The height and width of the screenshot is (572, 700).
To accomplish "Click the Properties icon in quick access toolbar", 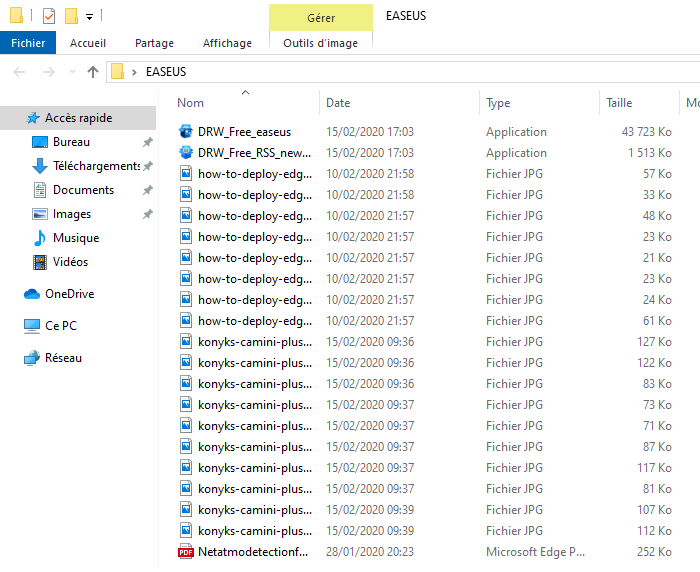I will pos(49,16).
